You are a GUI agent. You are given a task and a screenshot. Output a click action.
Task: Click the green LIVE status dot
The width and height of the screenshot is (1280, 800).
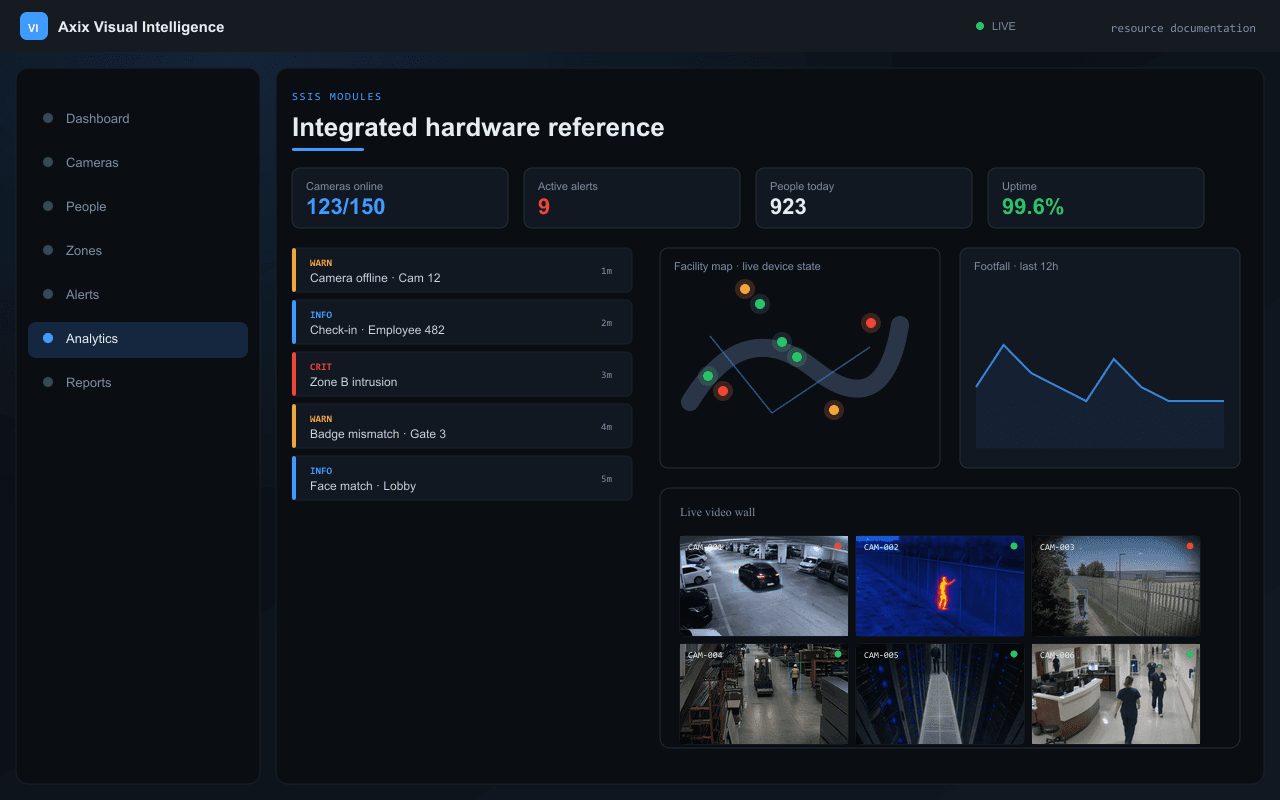click(980, 26)
